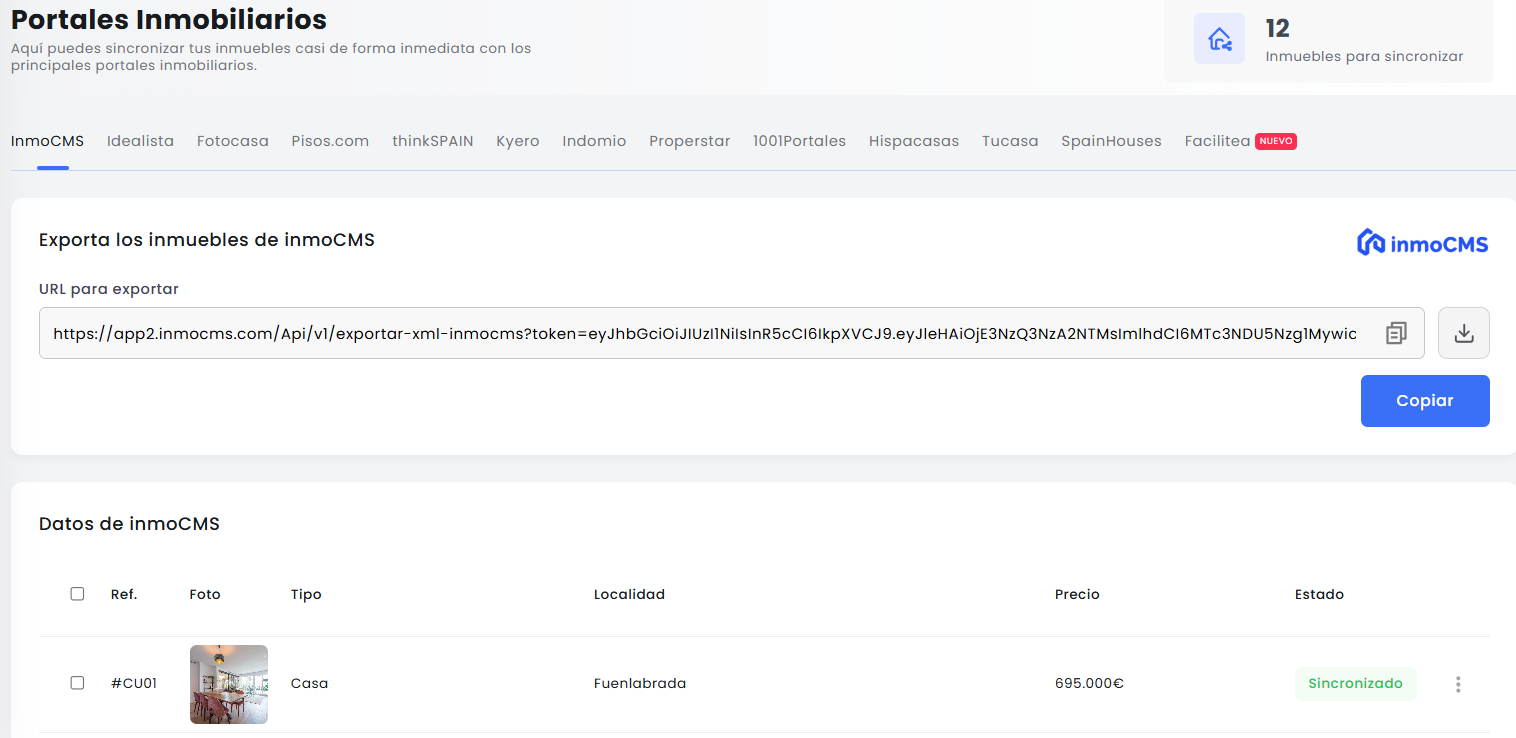
Task: Open the Casa property photo thumbnail
Action: (x=228, y=684)
